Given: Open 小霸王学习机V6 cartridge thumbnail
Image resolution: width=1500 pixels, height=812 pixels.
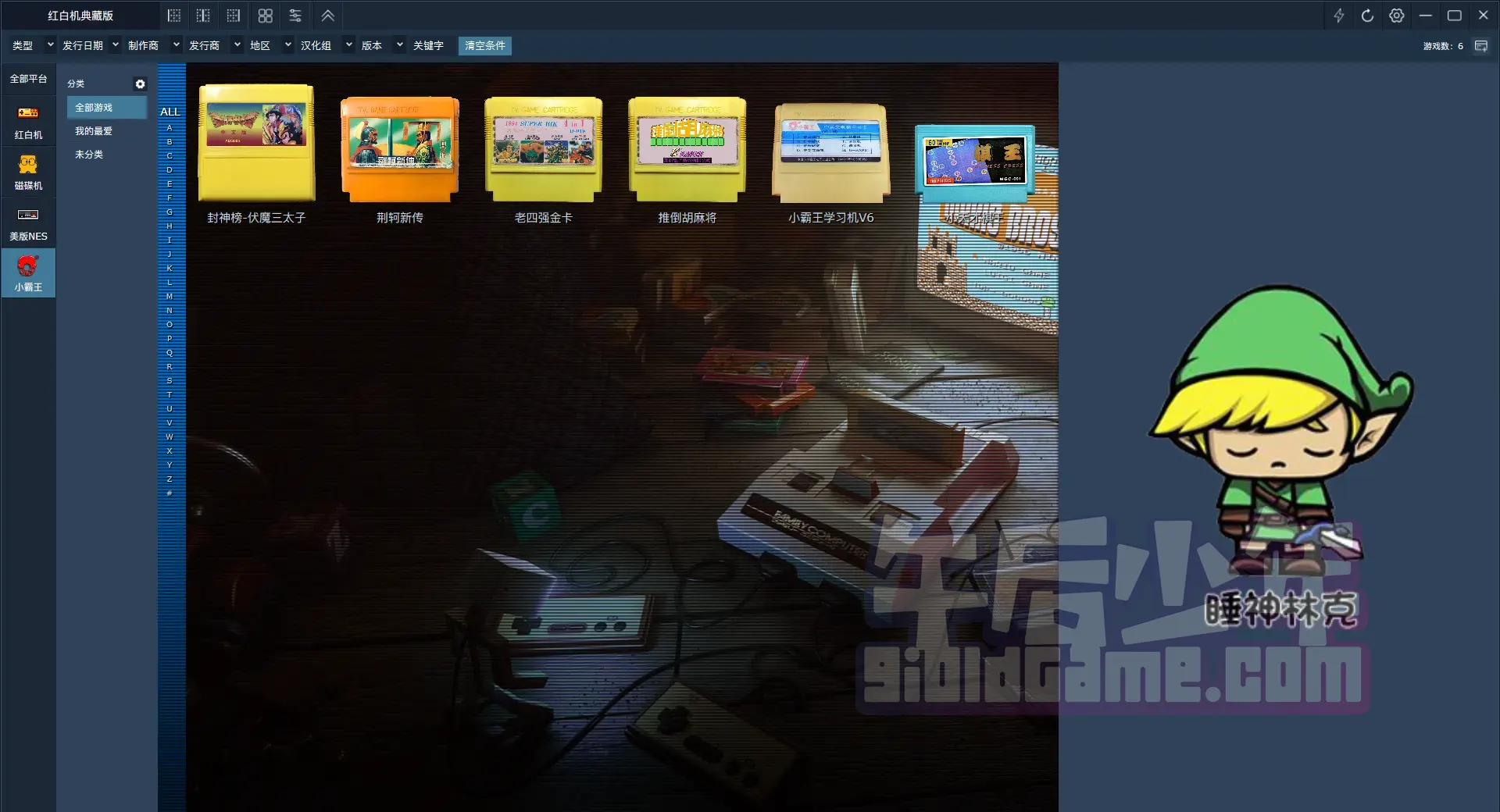Looking at the screenshot, I should click(x=831, y=153).
